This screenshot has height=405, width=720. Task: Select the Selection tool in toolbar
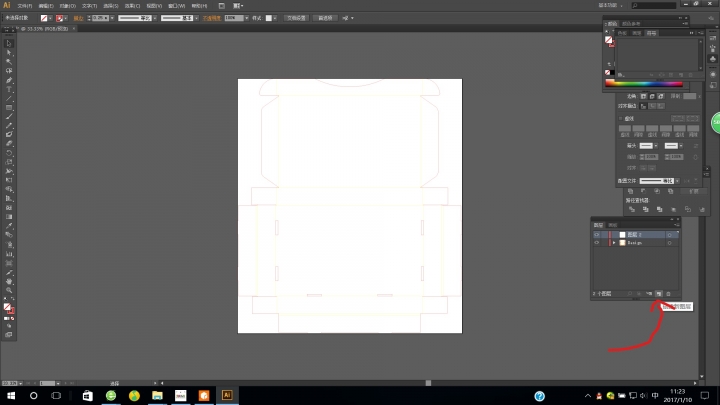click(x=9, y=43)
